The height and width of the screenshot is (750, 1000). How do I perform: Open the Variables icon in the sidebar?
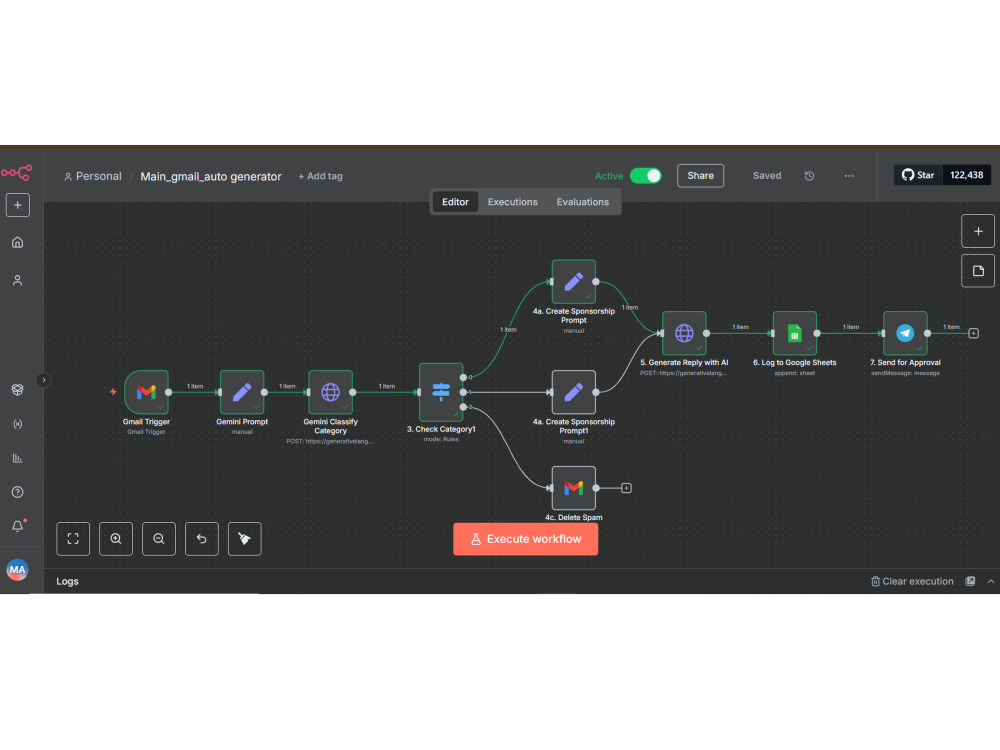18,424
